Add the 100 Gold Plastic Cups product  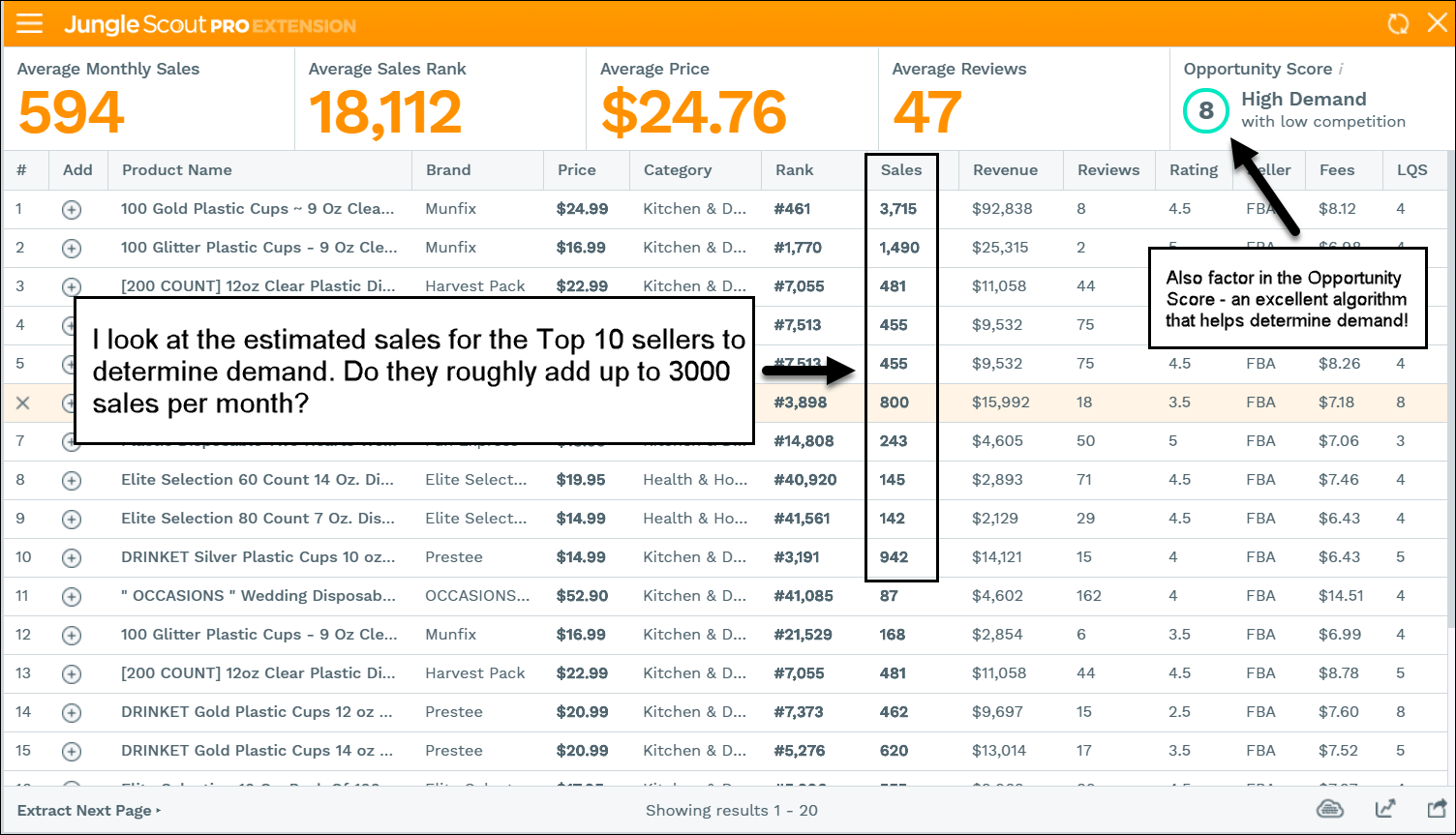[x=72, y=209]
